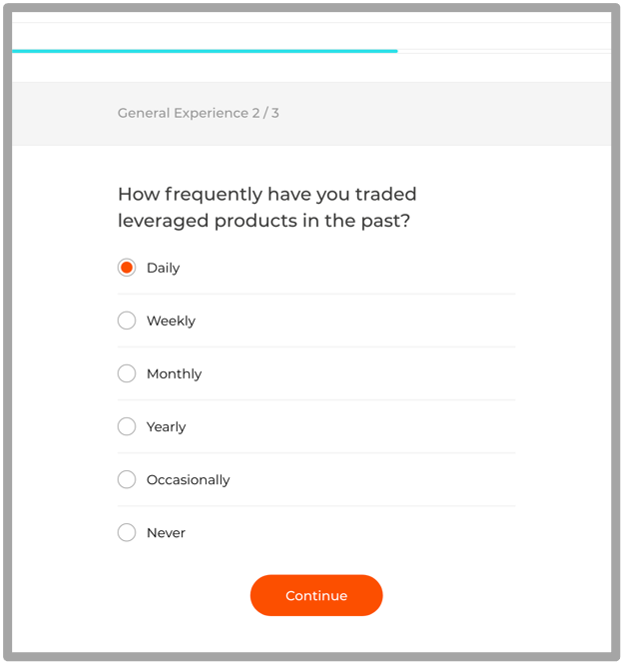Choose the Weekly radio circle

pyautogui.click(x=127, y=321)
